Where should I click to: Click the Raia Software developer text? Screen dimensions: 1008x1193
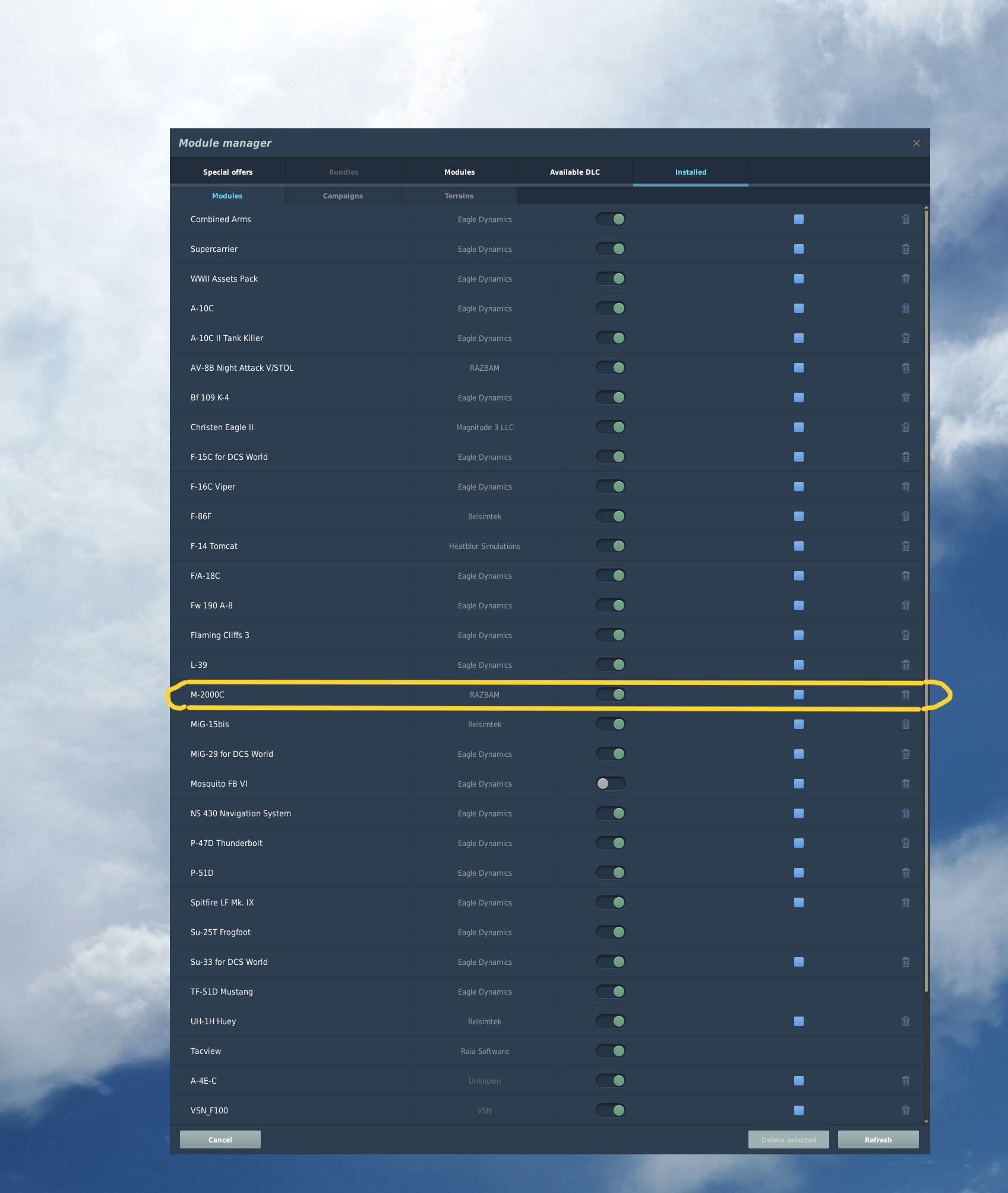[485, 1051]
